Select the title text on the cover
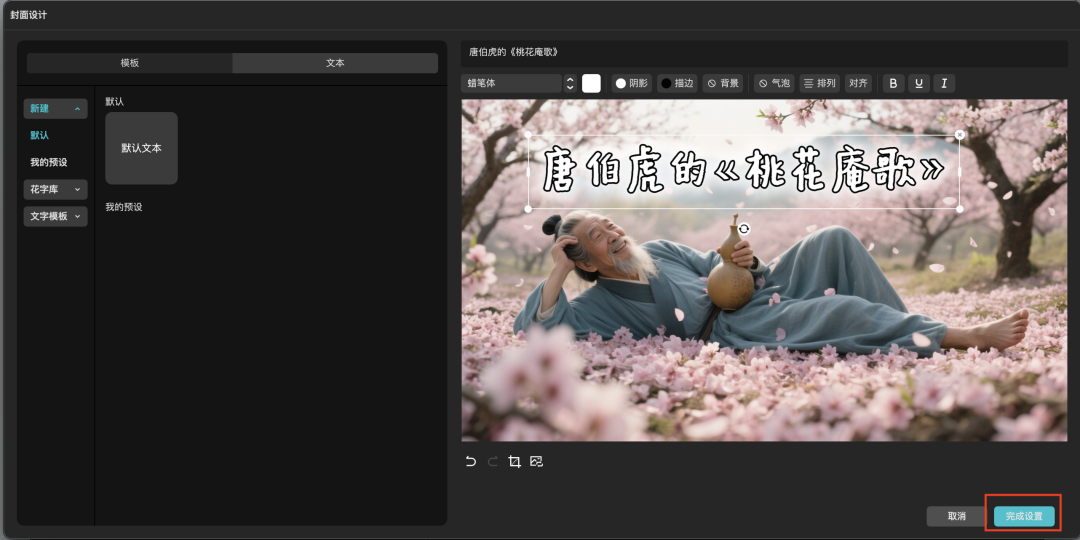Image resolution: width=1080 pixels, height=540 pixels. (x=744, y=172)
